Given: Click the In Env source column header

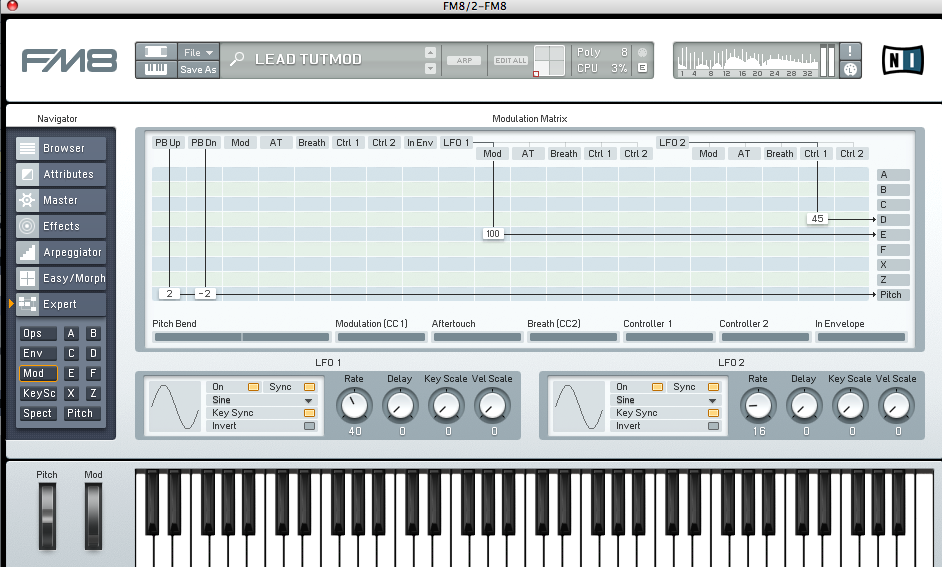Looking at the screenshot, I should (x=420, y=143).
